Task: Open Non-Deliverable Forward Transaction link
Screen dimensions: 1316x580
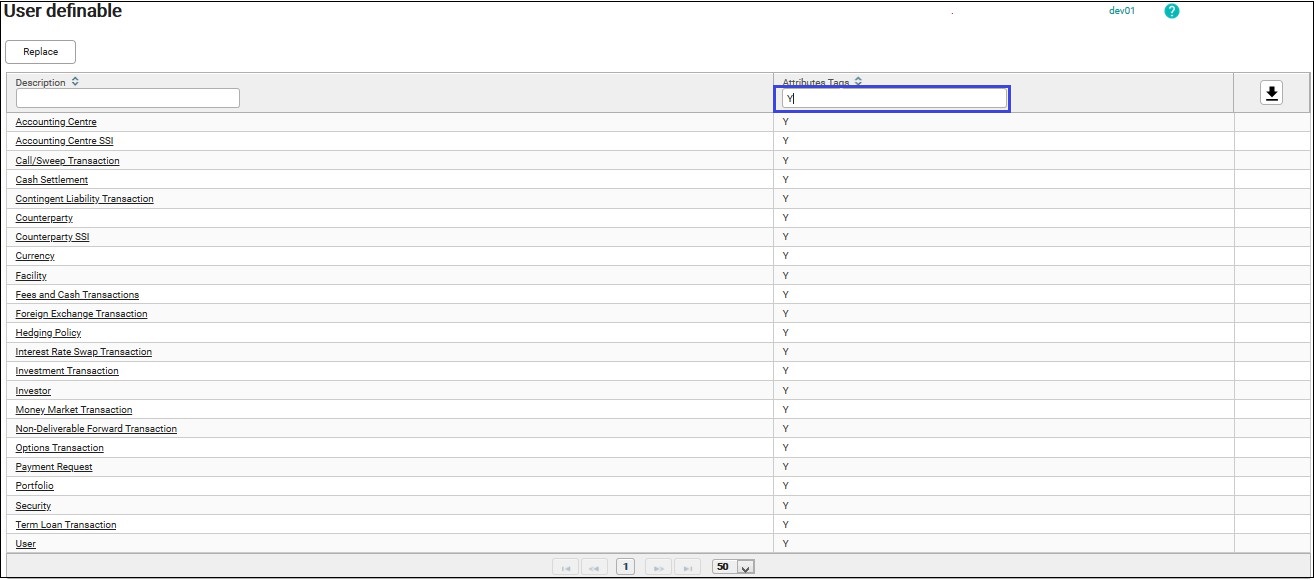Action: [96, 429]
